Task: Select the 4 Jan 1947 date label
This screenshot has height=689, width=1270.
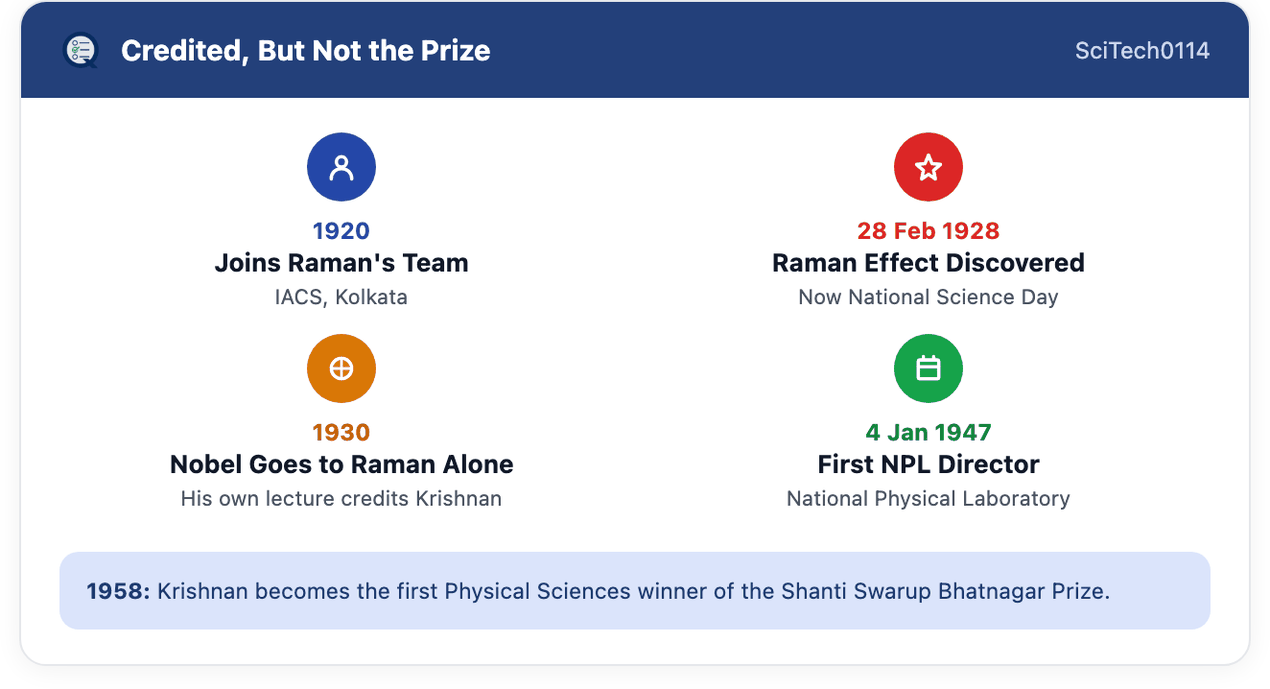Action: pyautogui.click(x=928, y=433)
